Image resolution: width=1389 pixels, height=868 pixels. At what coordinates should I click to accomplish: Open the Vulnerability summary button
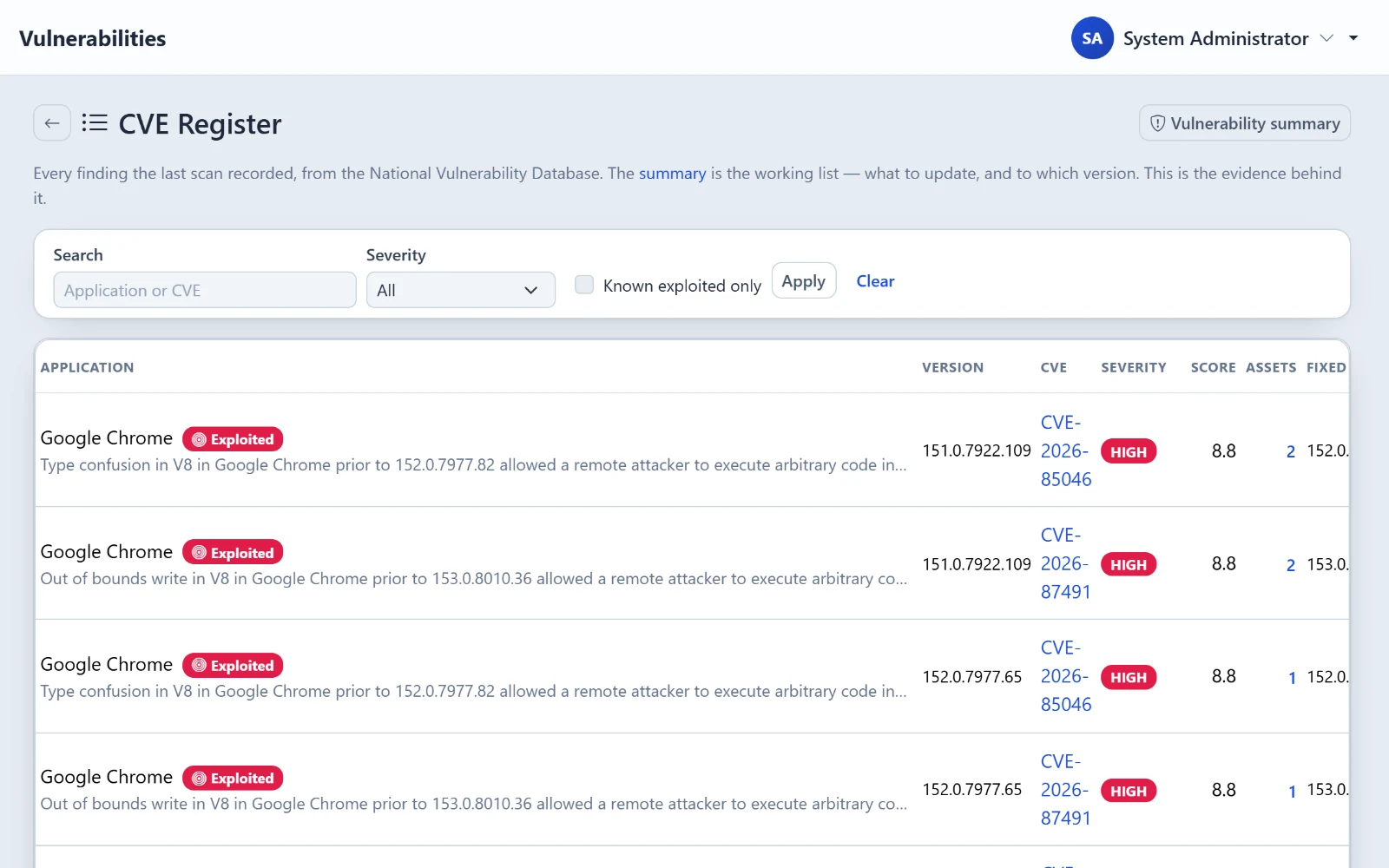click(x=1245, y=123)
